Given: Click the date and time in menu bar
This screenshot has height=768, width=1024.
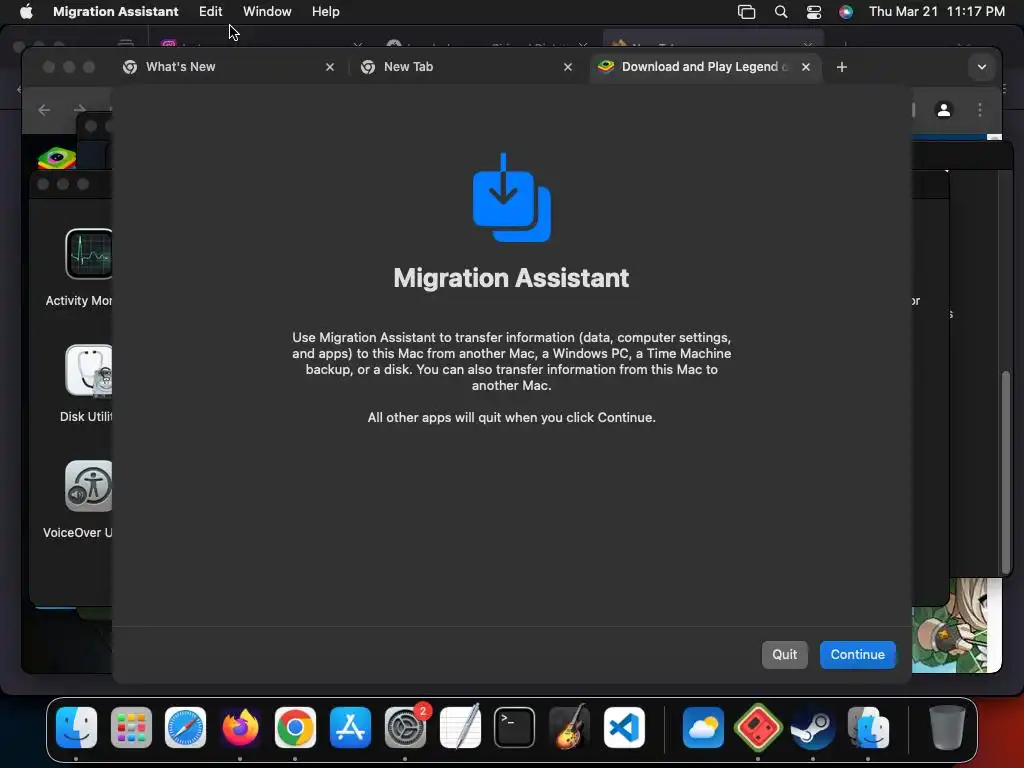Looking at the screenshot, I should (936, 11).
